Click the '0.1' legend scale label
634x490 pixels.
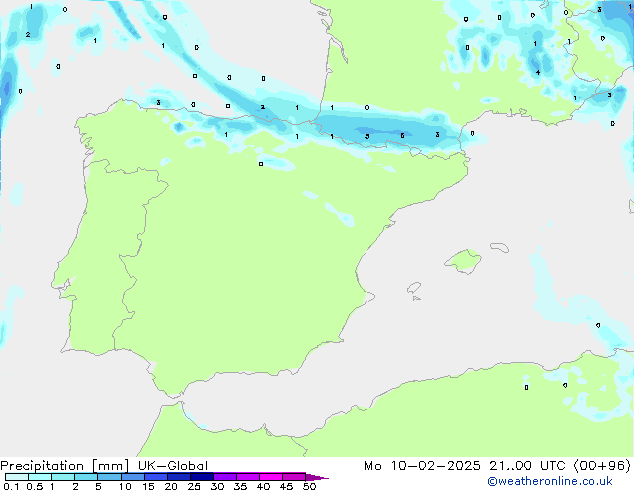point(11,486)
